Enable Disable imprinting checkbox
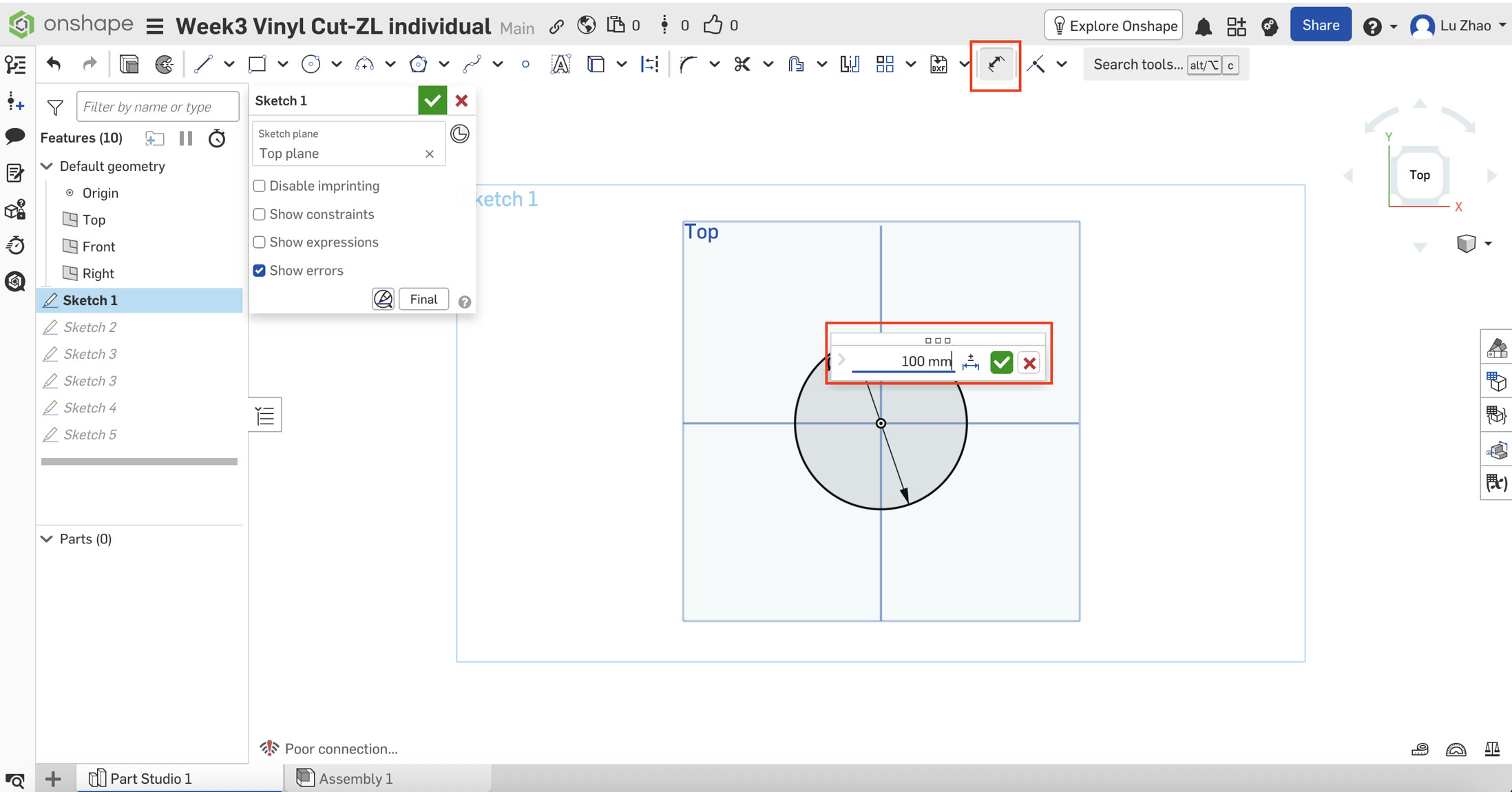 pyautogui.click(x=260, y=186)
